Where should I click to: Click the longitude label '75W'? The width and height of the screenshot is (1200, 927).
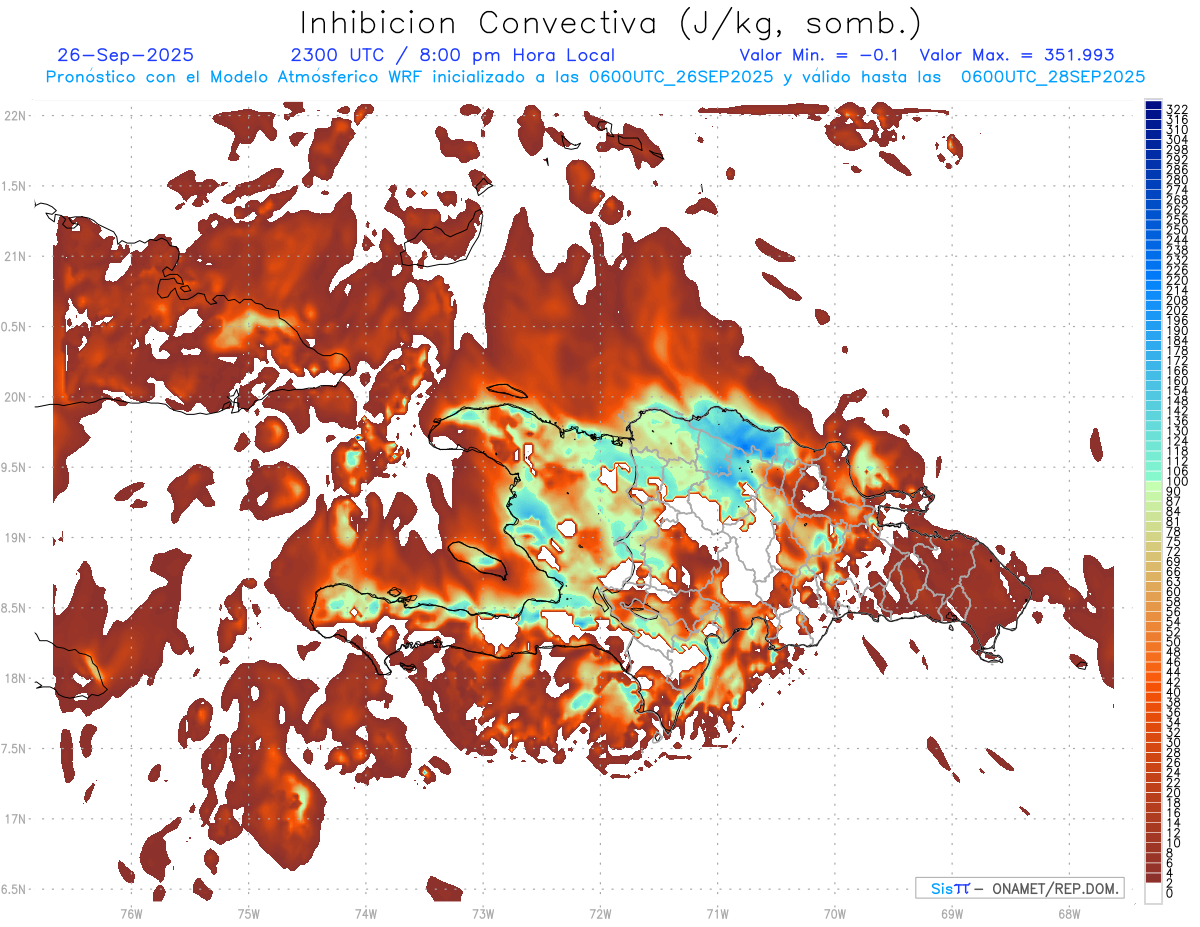[248, 913]
